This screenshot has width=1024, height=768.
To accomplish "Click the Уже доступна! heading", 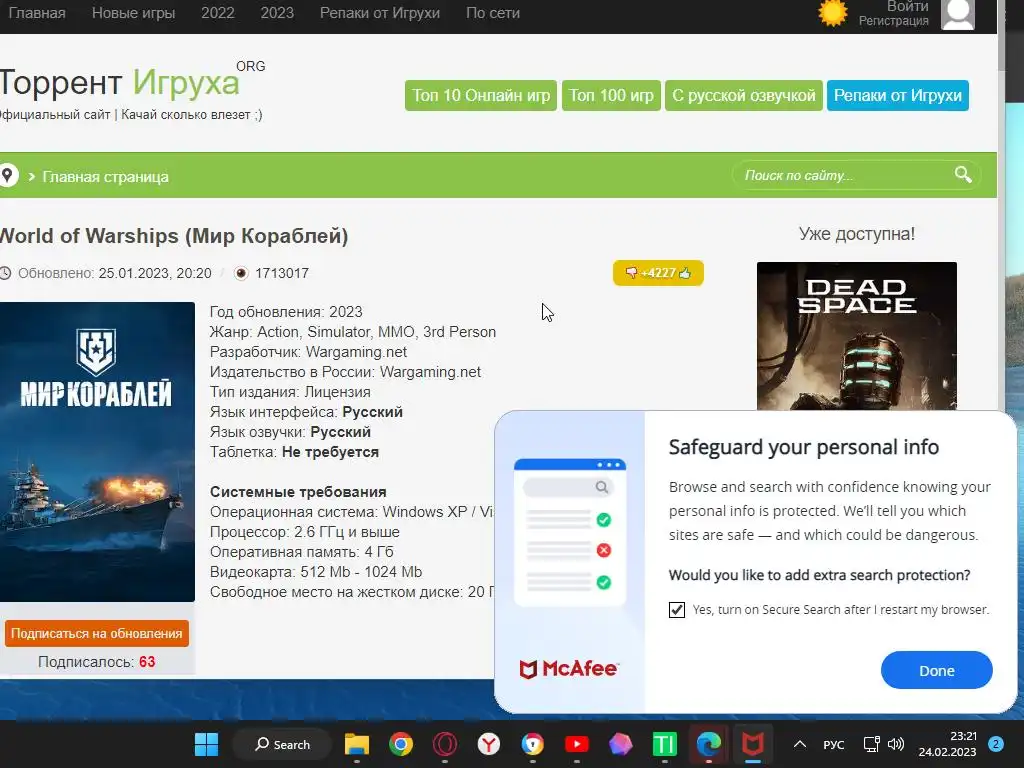I will [x=857, y=234].
